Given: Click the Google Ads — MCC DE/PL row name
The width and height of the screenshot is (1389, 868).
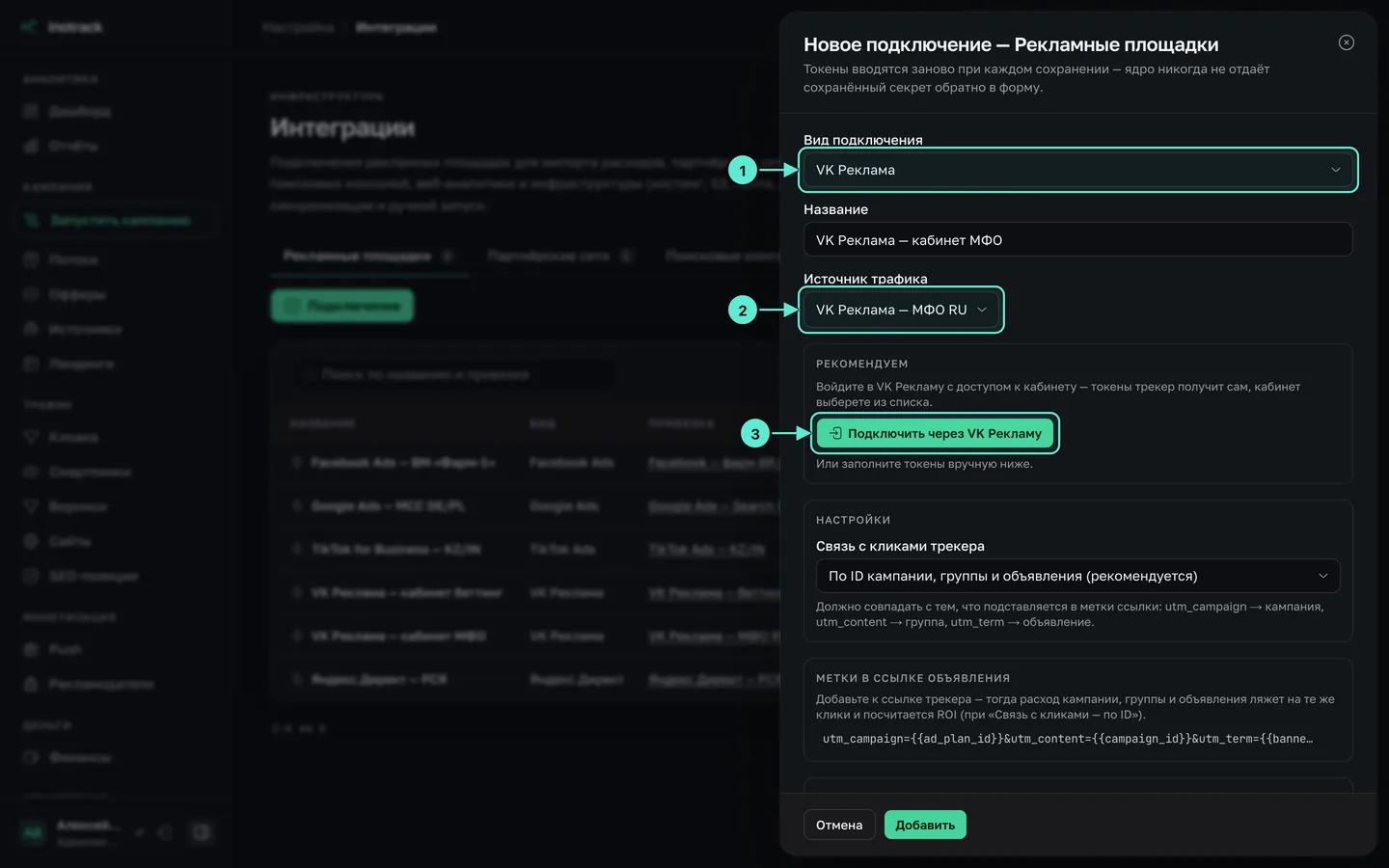Looking at the screenshot, I should click(x=388, y=505).
